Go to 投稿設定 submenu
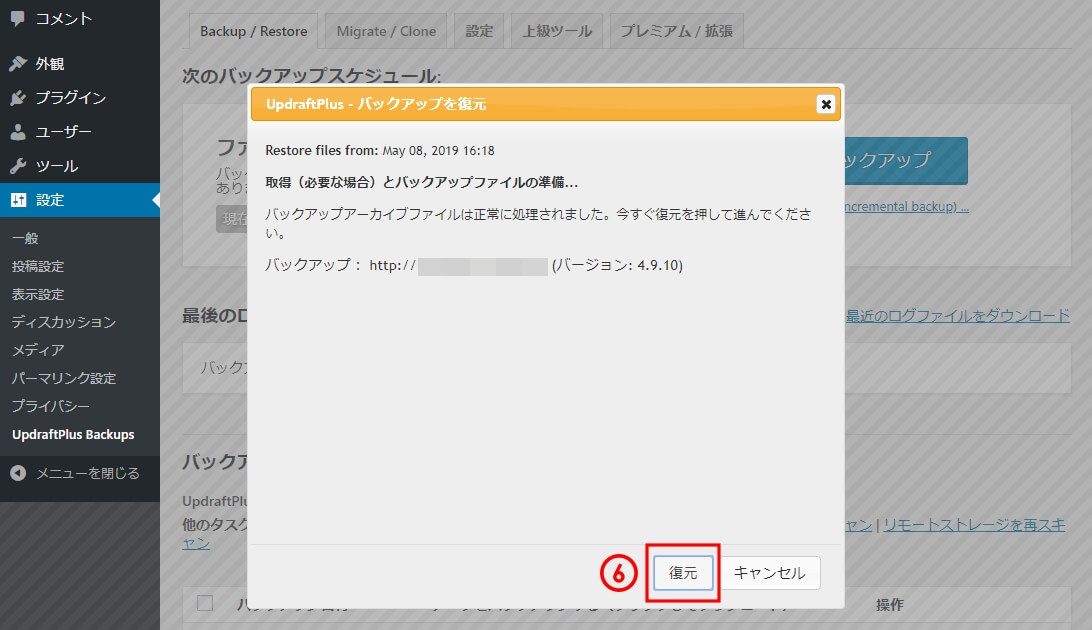 (38, 266)
